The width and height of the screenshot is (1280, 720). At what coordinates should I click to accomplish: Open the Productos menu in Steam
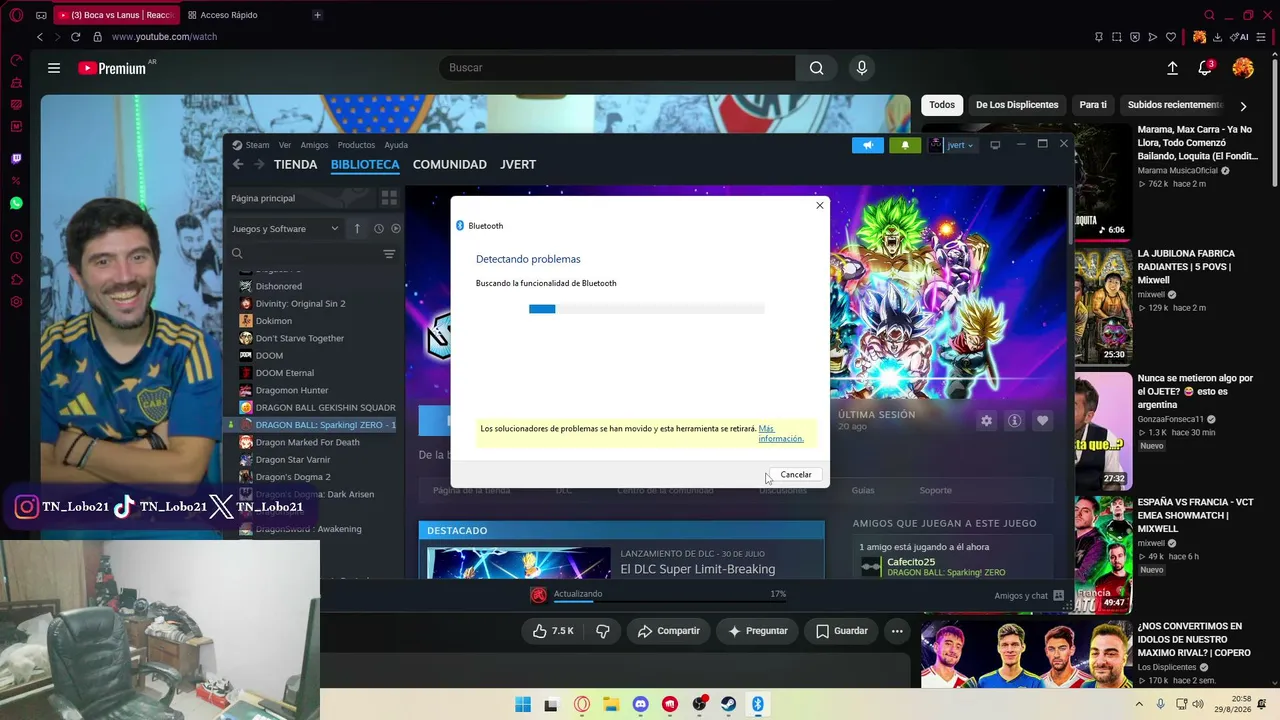356,145
